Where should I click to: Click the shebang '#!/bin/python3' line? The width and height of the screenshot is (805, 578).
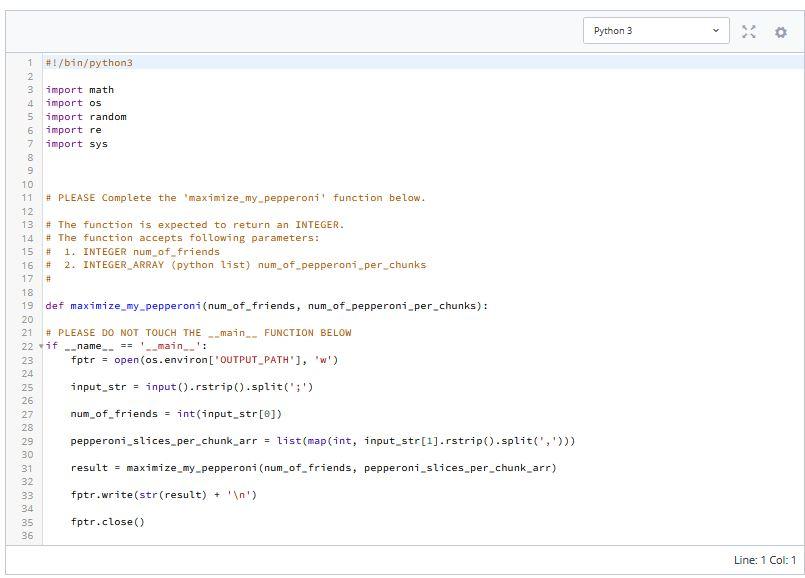[89, 63]
